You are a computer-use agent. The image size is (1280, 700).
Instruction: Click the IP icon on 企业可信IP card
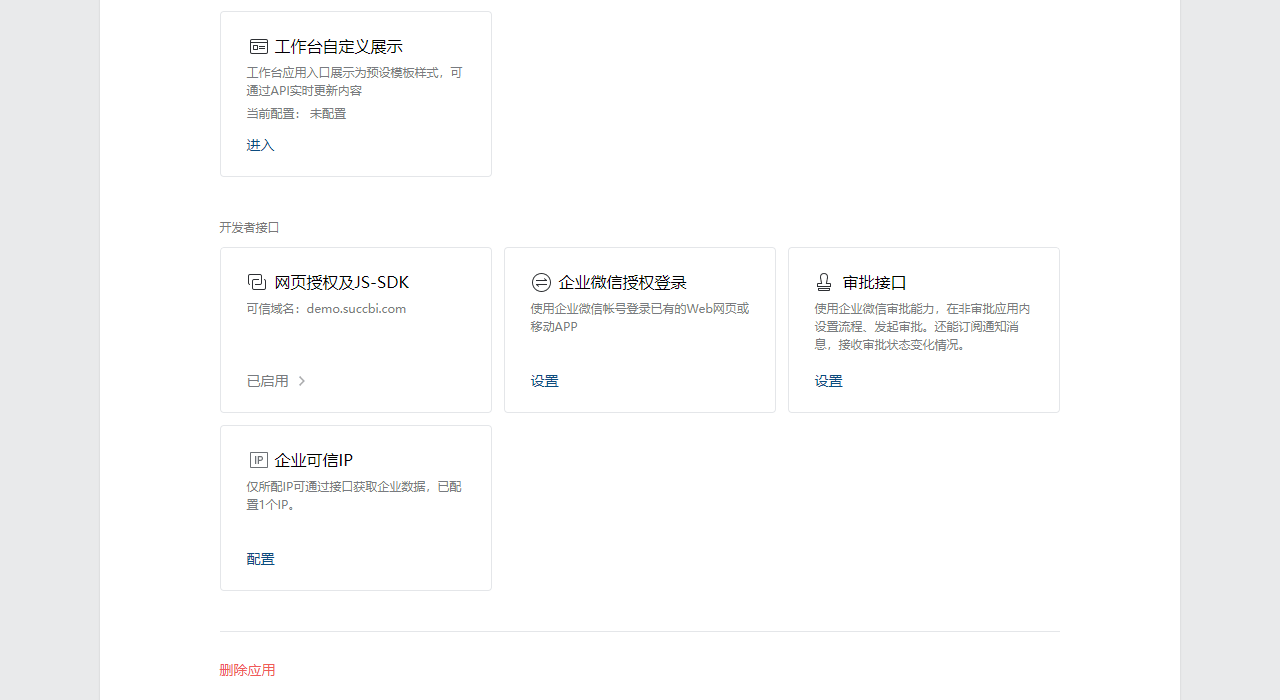point(258,460)
